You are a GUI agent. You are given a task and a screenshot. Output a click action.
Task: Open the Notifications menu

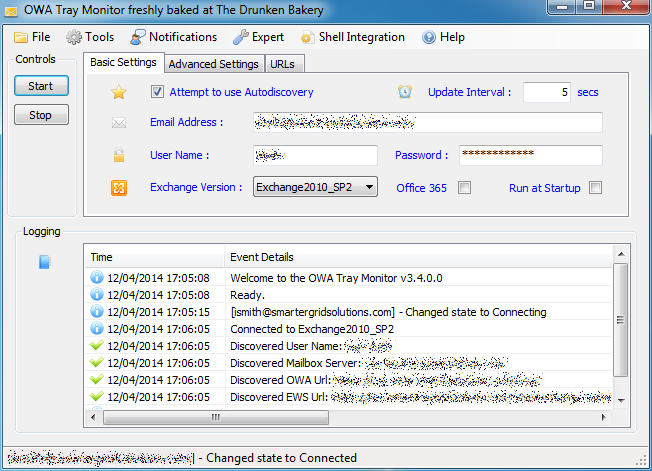tap(173, 37)
